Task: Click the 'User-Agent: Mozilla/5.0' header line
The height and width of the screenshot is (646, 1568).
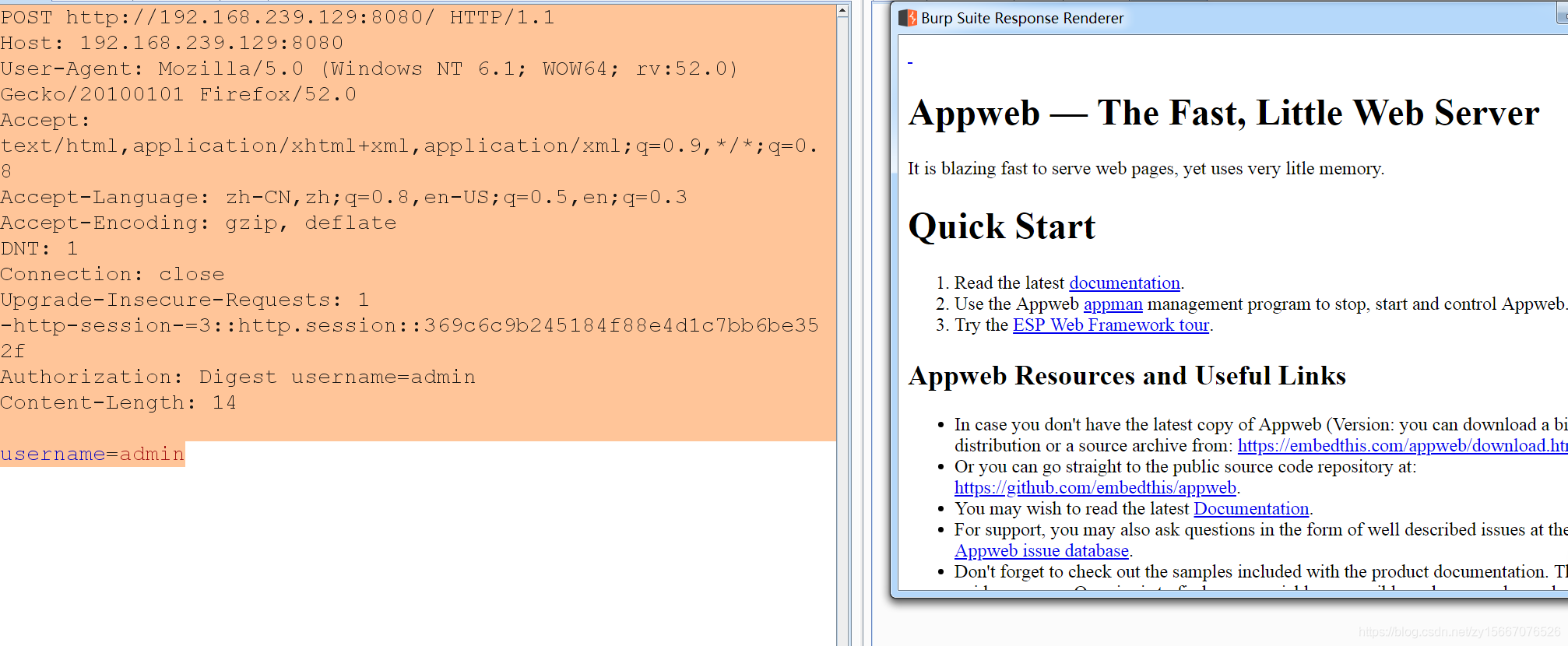Action: click(369, 81)
